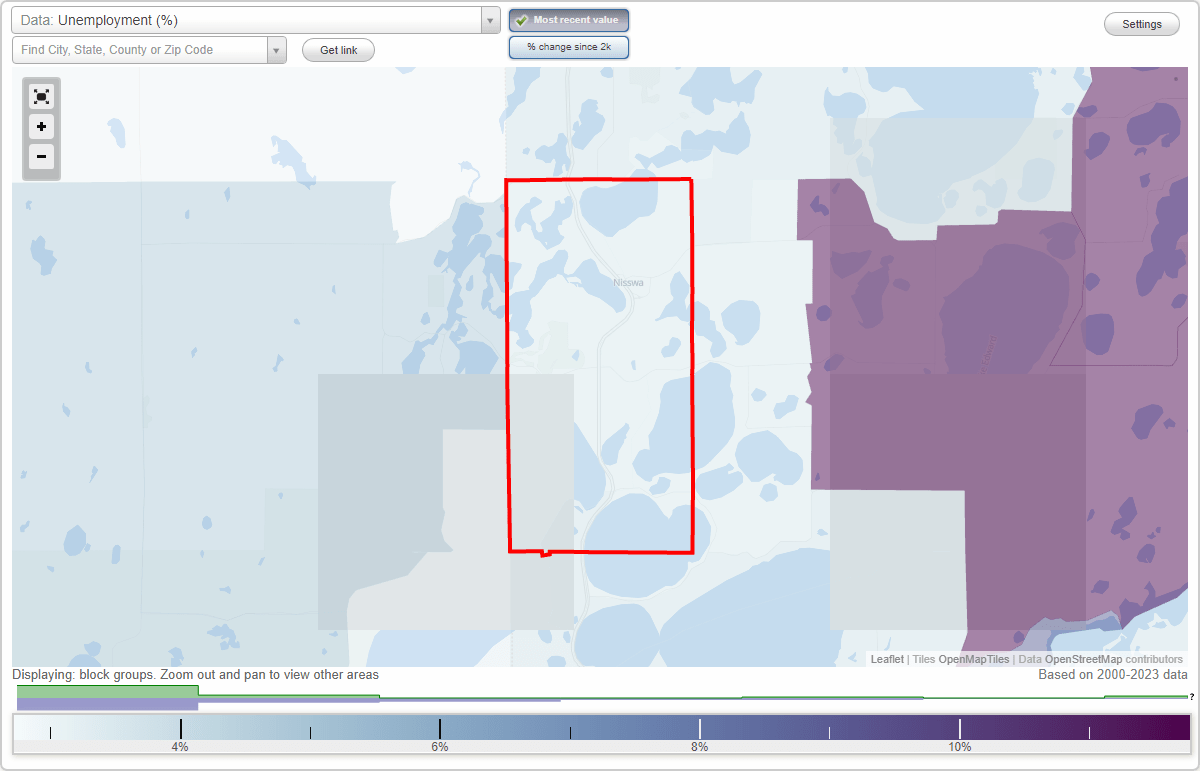Enable the Most recent value display
Image resolution: width=1200 pixels, height=771 pixels.
click(568, 19)
